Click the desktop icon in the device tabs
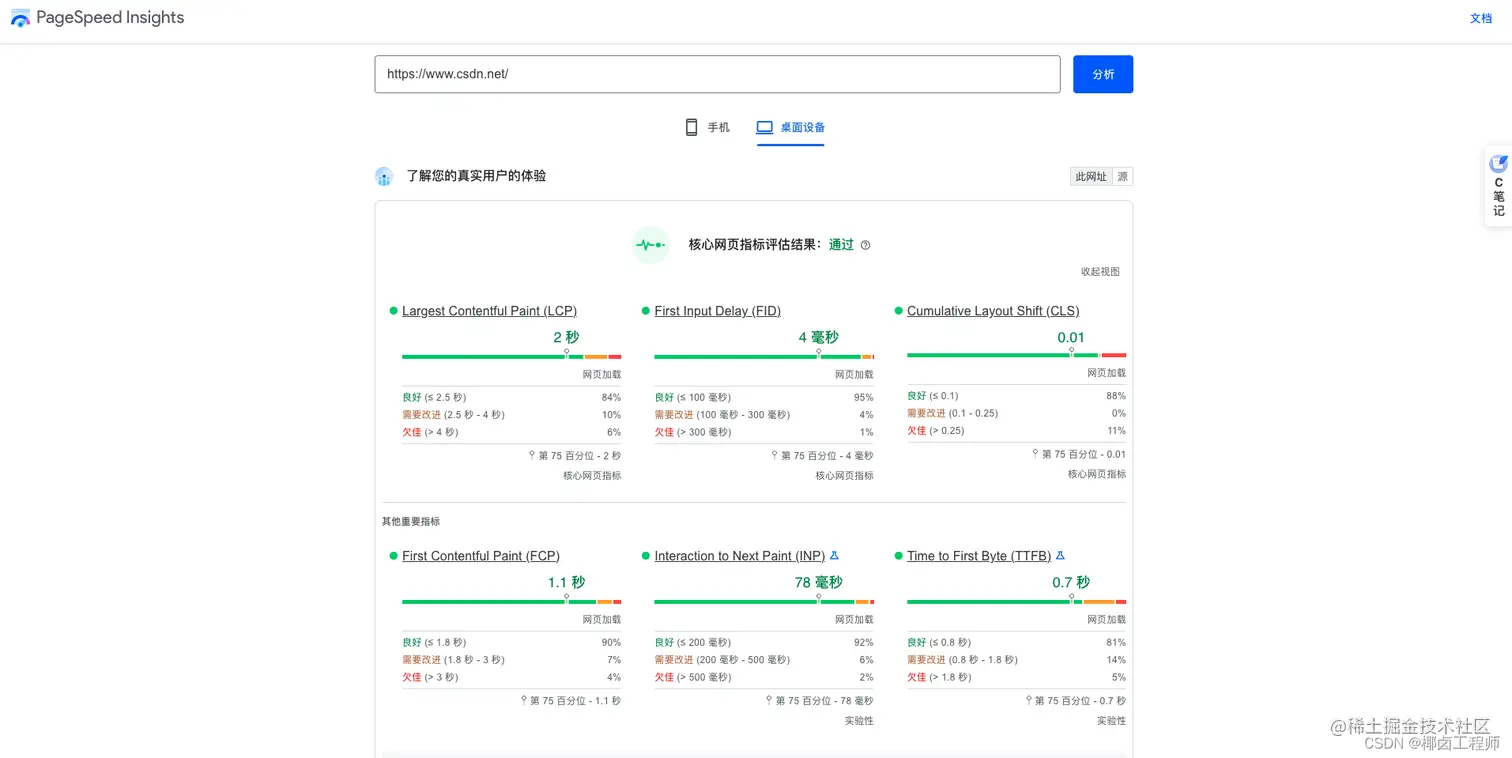 765,127
